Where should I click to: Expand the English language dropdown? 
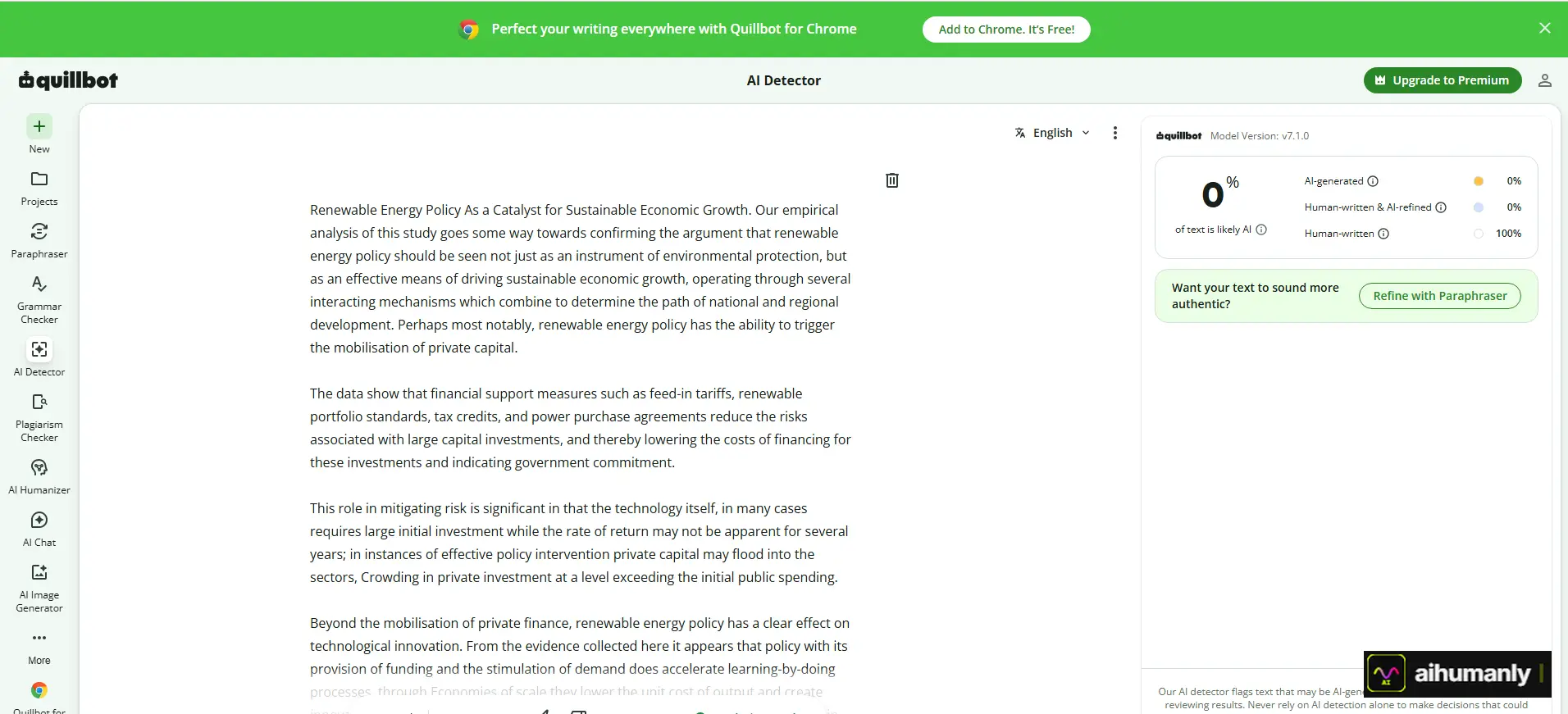[x=1052, y=133]
